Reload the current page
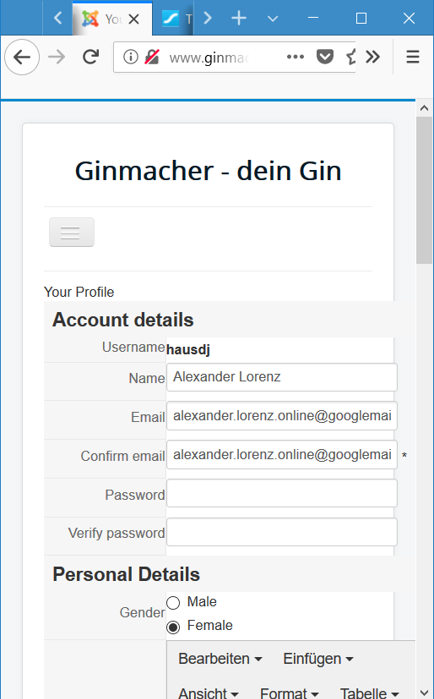The image size is (434, 699). 91,57
